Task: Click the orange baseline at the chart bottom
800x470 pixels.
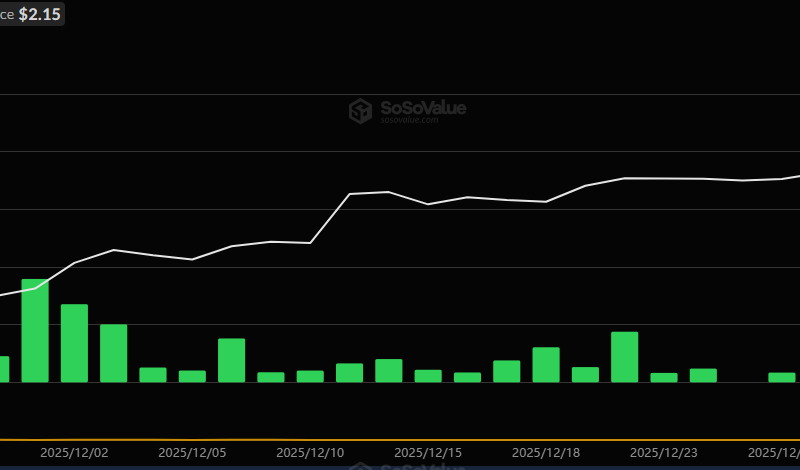Action: 400,439
